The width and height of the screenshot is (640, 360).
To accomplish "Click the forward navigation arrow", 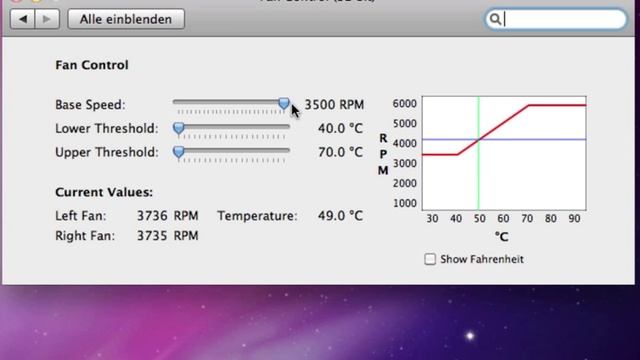I will point(47,19).
